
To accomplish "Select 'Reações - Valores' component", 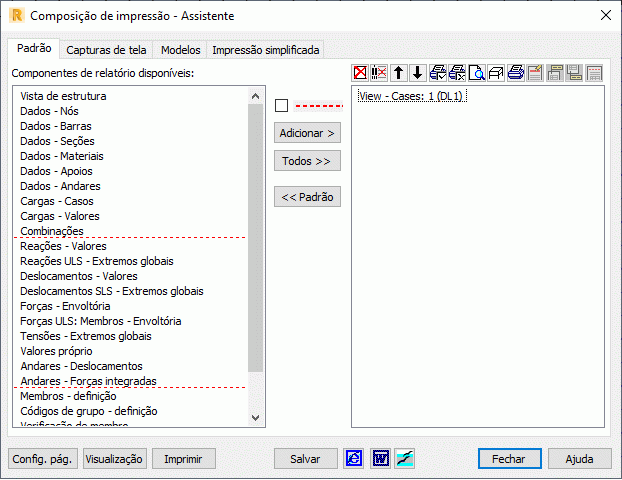I will (x=63, y=246).
